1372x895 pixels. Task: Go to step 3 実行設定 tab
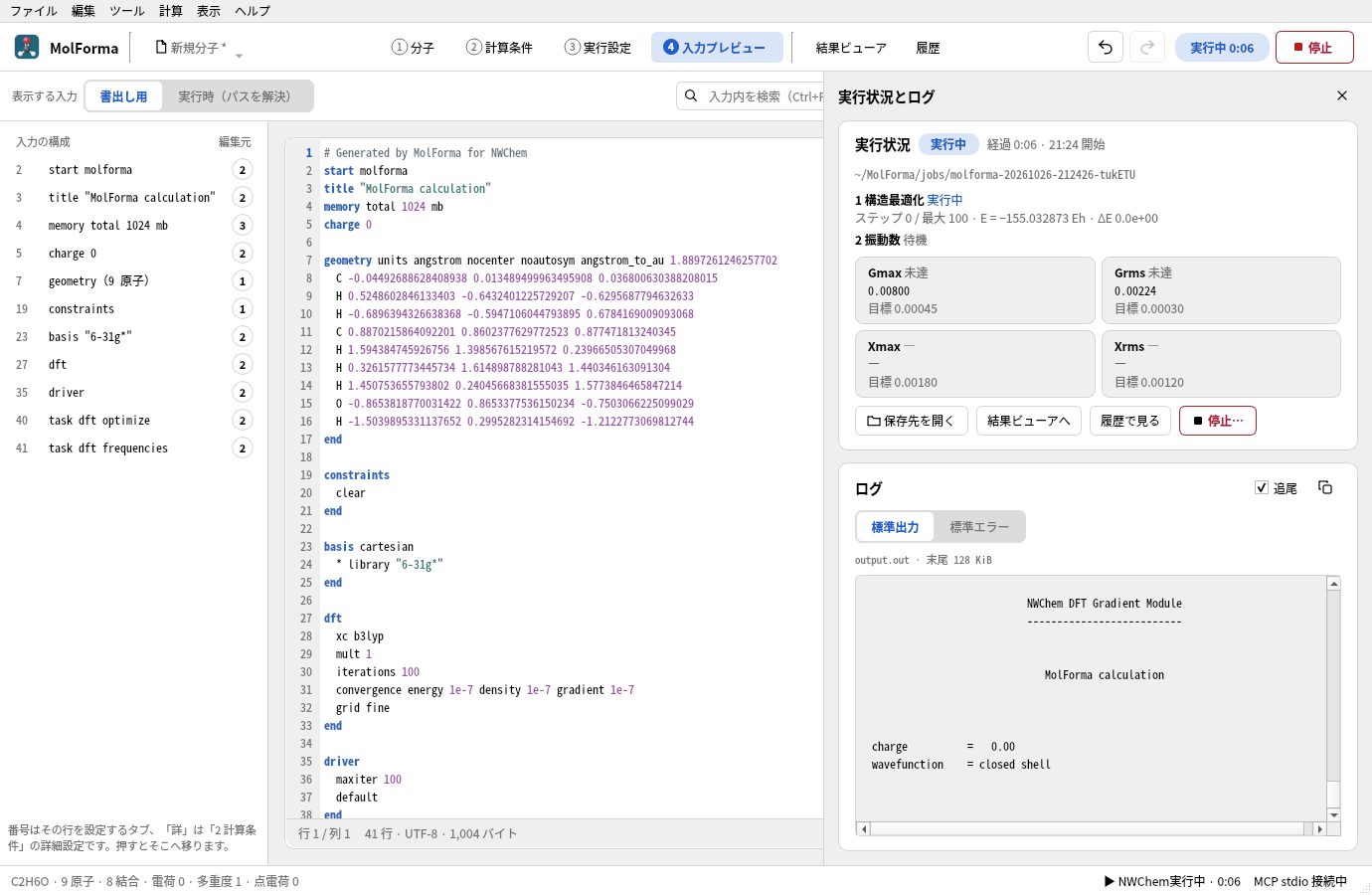coord(598,48)
